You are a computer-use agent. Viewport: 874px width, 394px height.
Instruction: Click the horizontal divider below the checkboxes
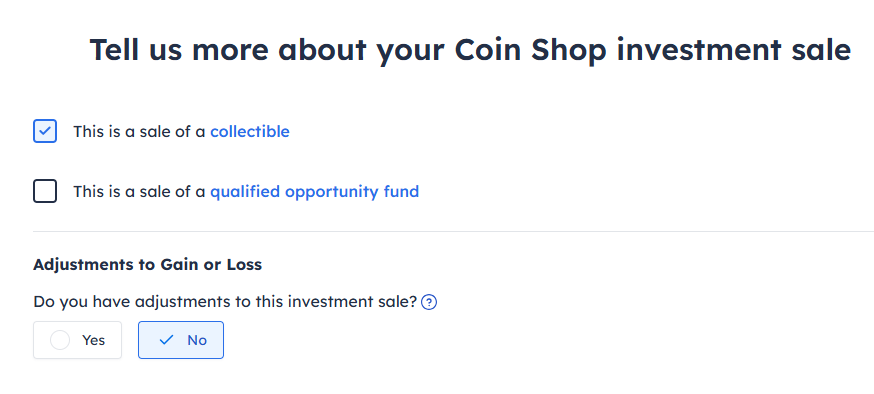(x=453, y=231)
